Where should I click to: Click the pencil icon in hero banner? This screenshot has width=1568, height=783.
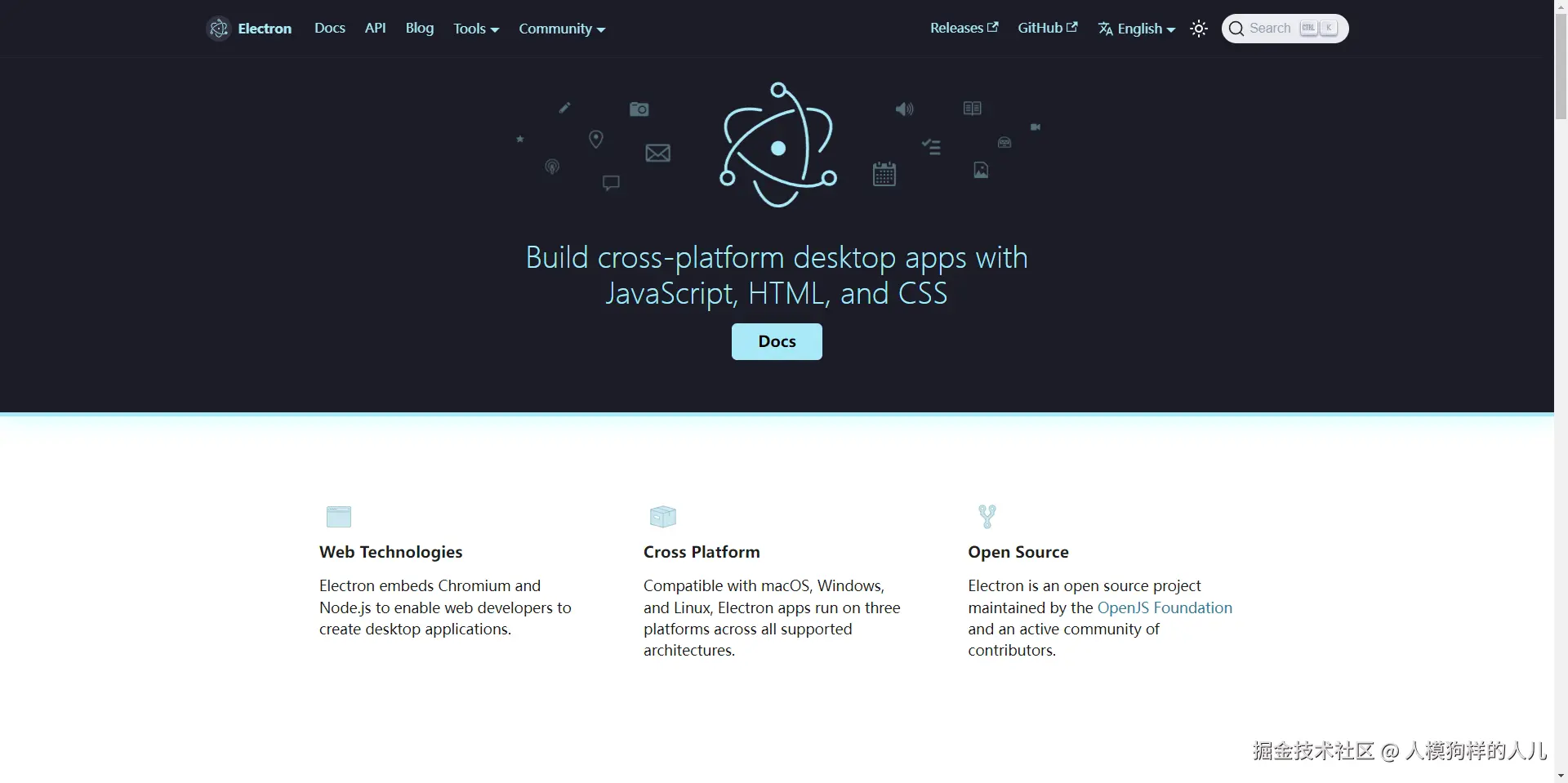[x=564, y=108]
